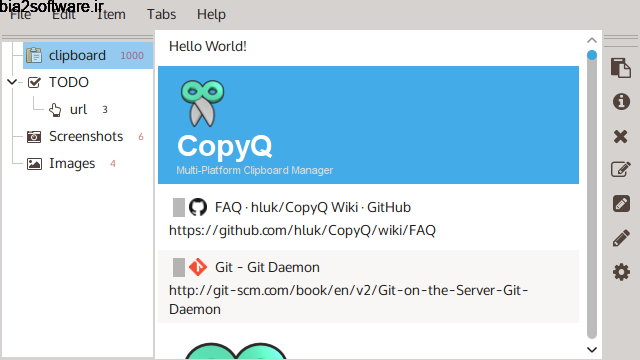Select the TODO tab in tree
Viewport: 640px width, 360px height.
click(x=69, y=82)
